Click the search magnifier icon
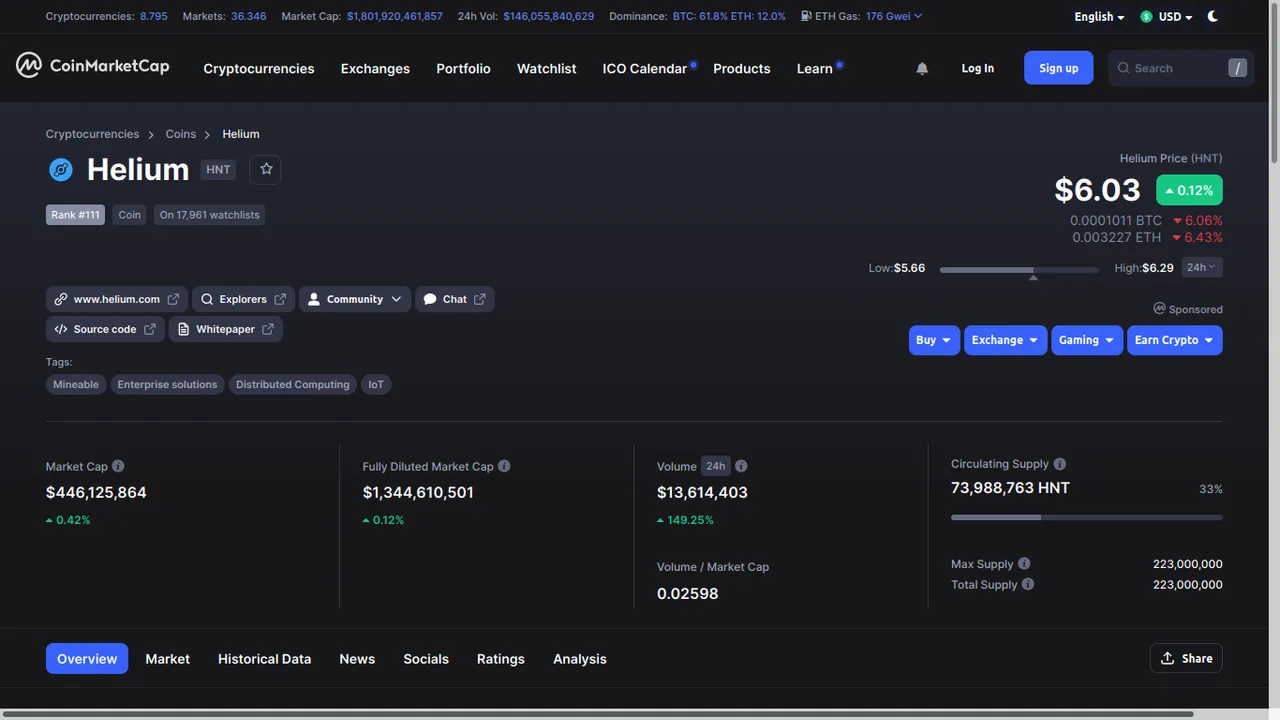The height and width of the screenshot is (720, 1280). tap(1124, 68)
